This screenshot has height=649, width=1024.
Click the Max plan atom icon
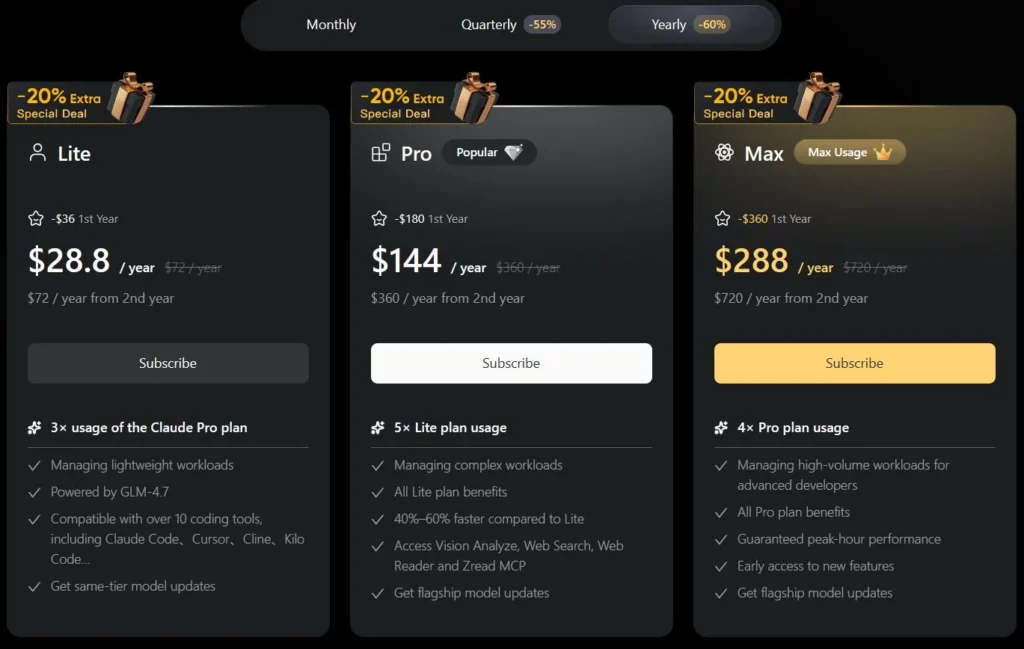(725, 153)
